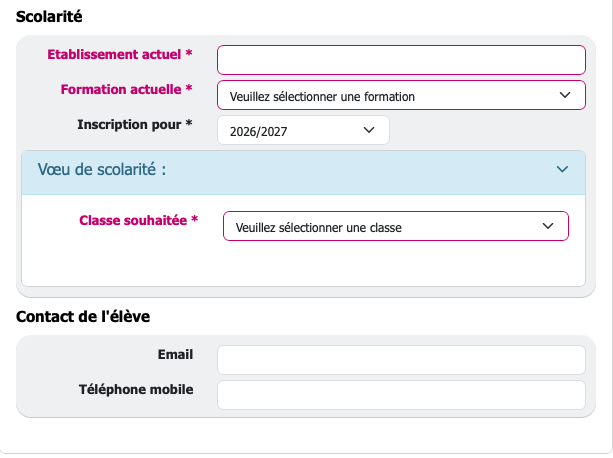Image resolution: width=613 pixels, height=458 pixels.
Task: Click the Etablissement actuel text field
Action: (x=401, y=60)
